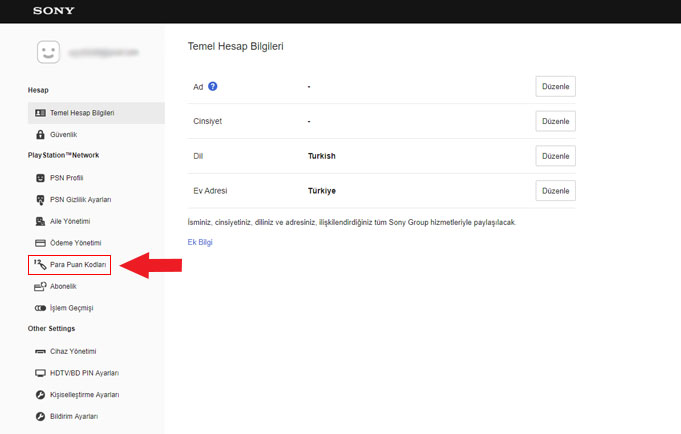Click the Abonelik icon

pyautogui.click(x=40, y=286)
